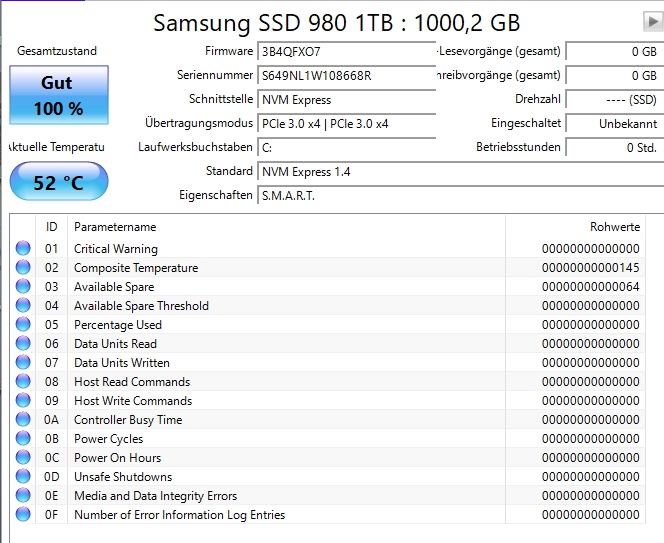Click the status orb for Power Cycles
Viewport: 664px width, 543px height.
coord(23,439)
